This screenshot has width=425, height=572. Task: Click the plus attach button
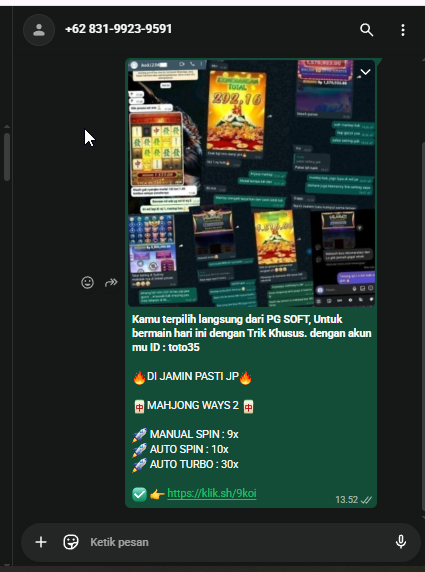tap(41, 542)
